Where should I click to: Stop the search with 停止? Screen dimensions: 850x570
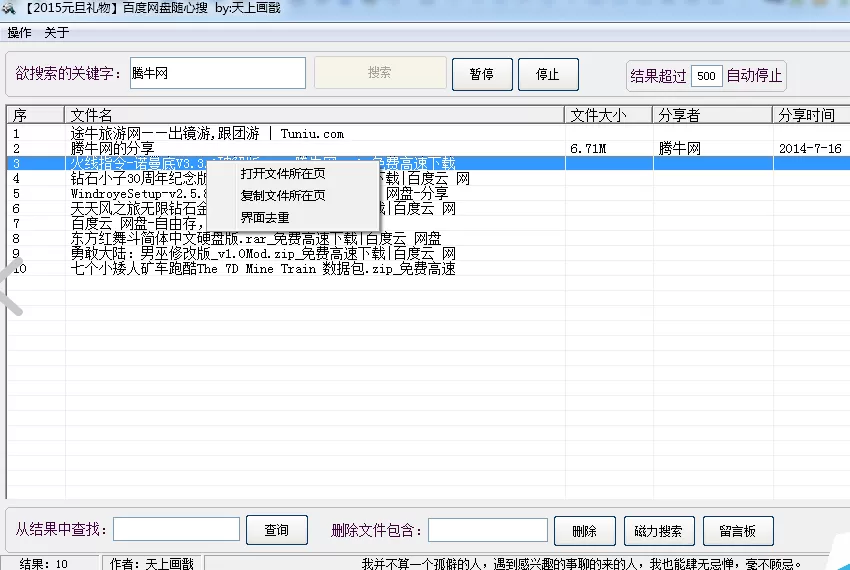pos(548,74)
